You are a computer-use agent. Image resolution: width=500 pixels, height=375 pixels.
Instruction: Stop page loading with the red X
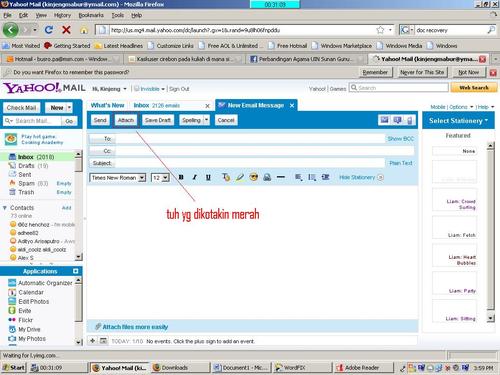coord(66,30)
